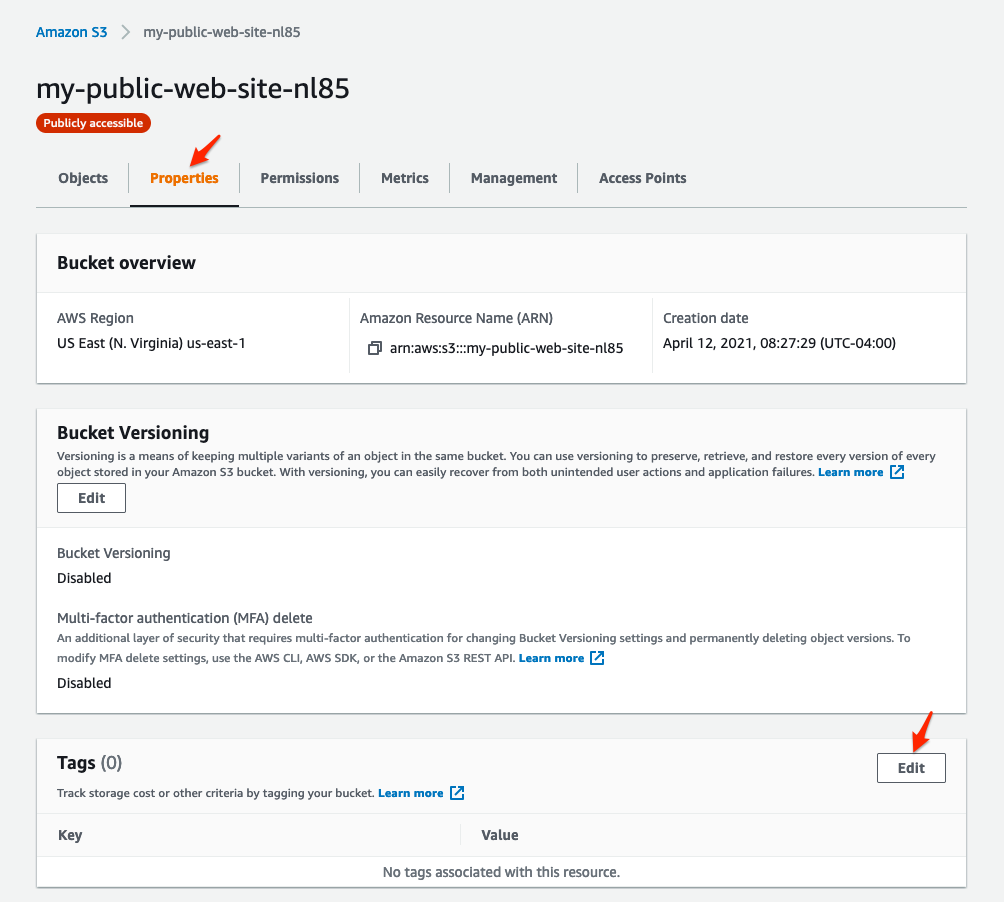Open external link icon beside Versioning Learn more
Viewport: 1004px width, 902px height.
point(897,472)
